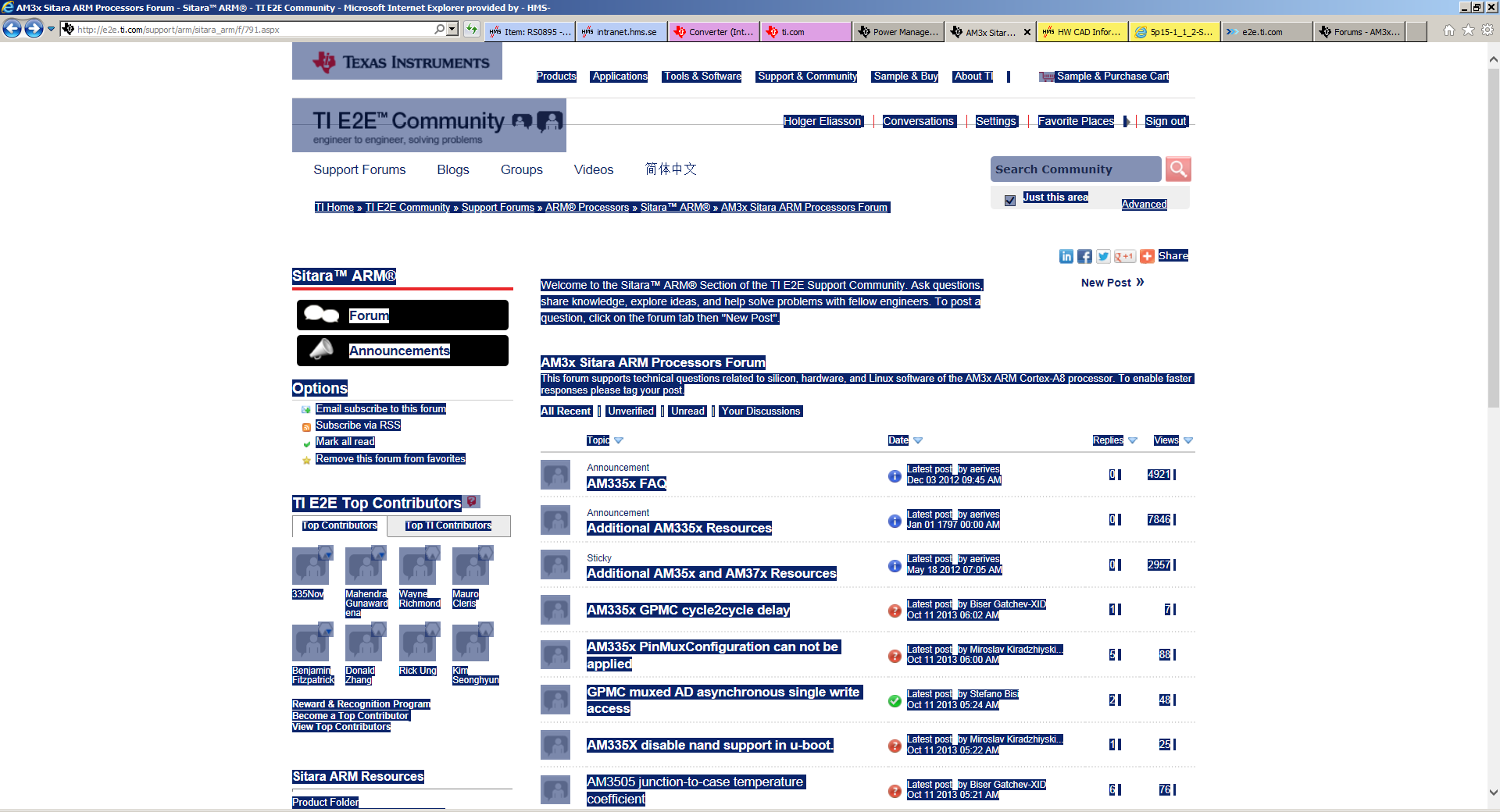Open Advanced search link
The image size is (1500, 812).
(1144, 205)
